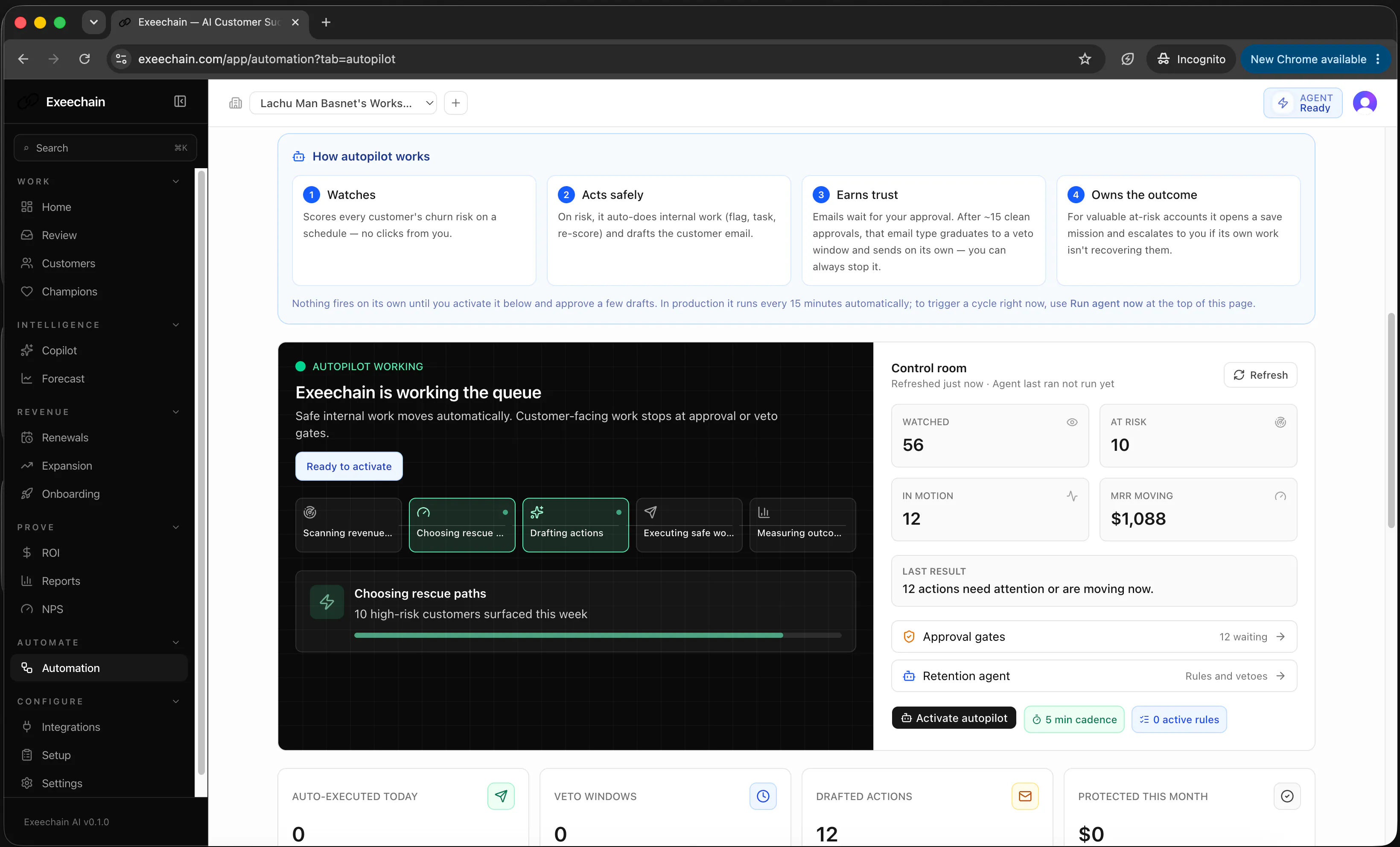The image size is (1400, 847).
Task: Click the browser address bar URL
Action: [266, 59]
